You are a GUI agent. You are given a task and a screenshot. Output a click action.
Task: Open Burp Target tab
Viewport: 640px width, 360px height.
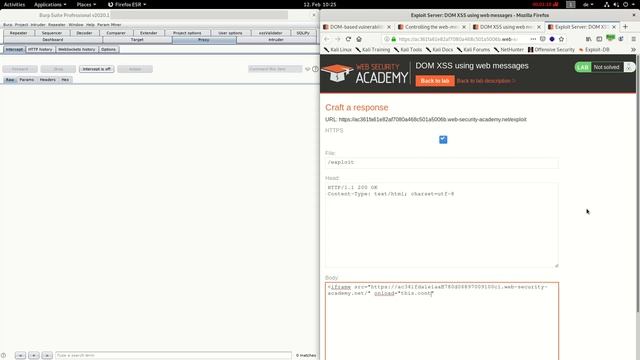click(x=137, y=40)
